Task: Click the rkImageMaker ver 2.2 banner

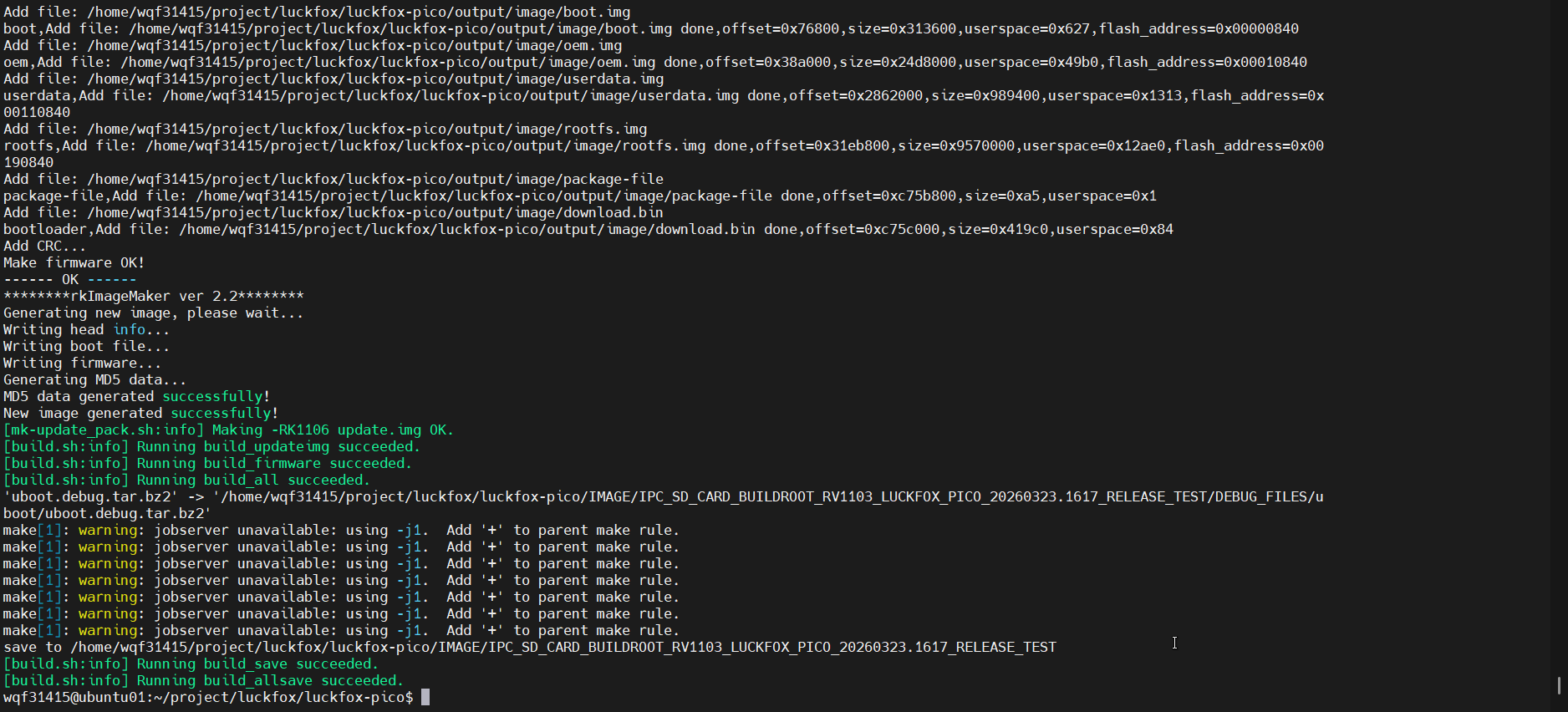Action: click(x=154, y=296)
